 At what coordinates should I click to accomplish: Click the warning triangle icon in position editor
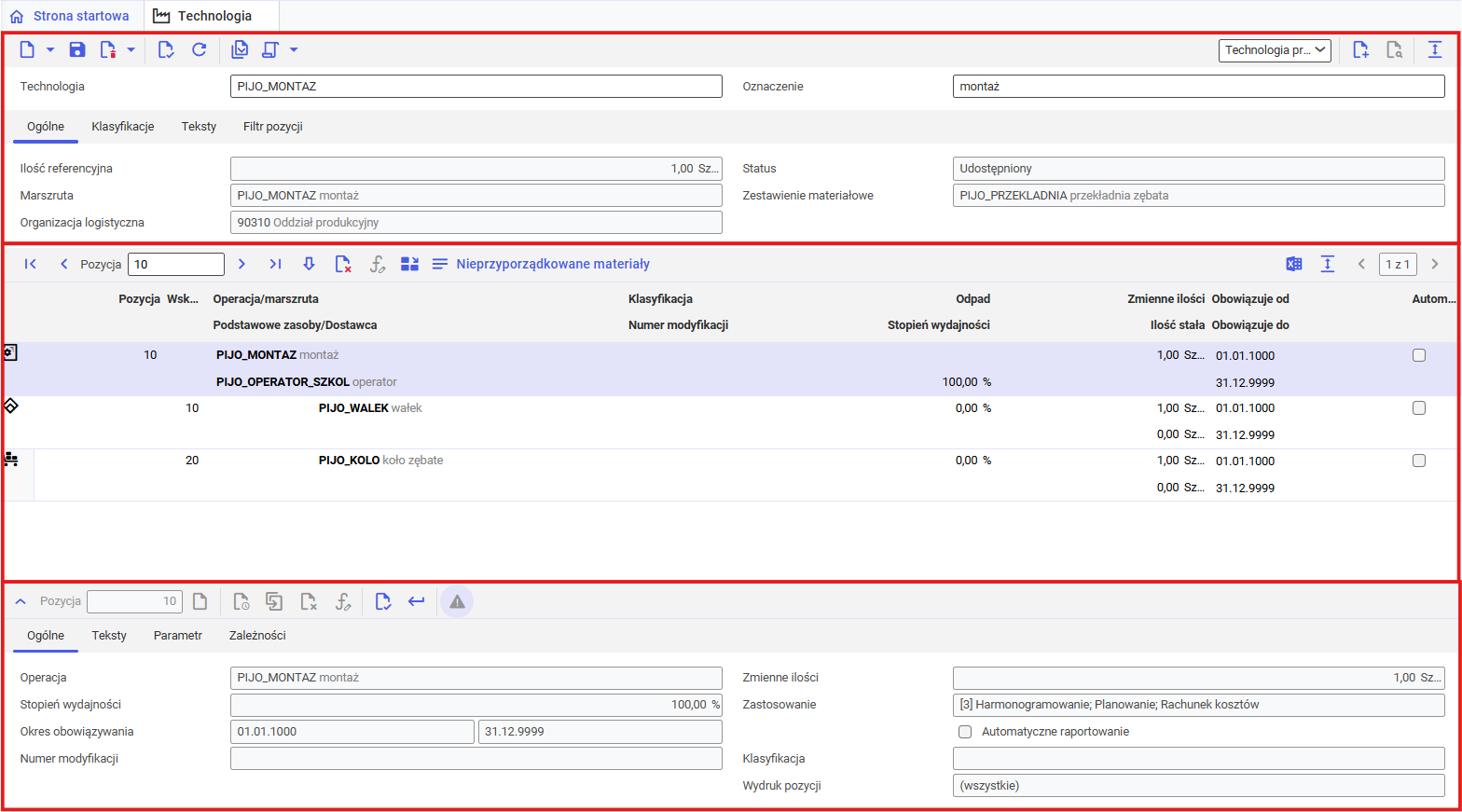(x=457, y=602)
